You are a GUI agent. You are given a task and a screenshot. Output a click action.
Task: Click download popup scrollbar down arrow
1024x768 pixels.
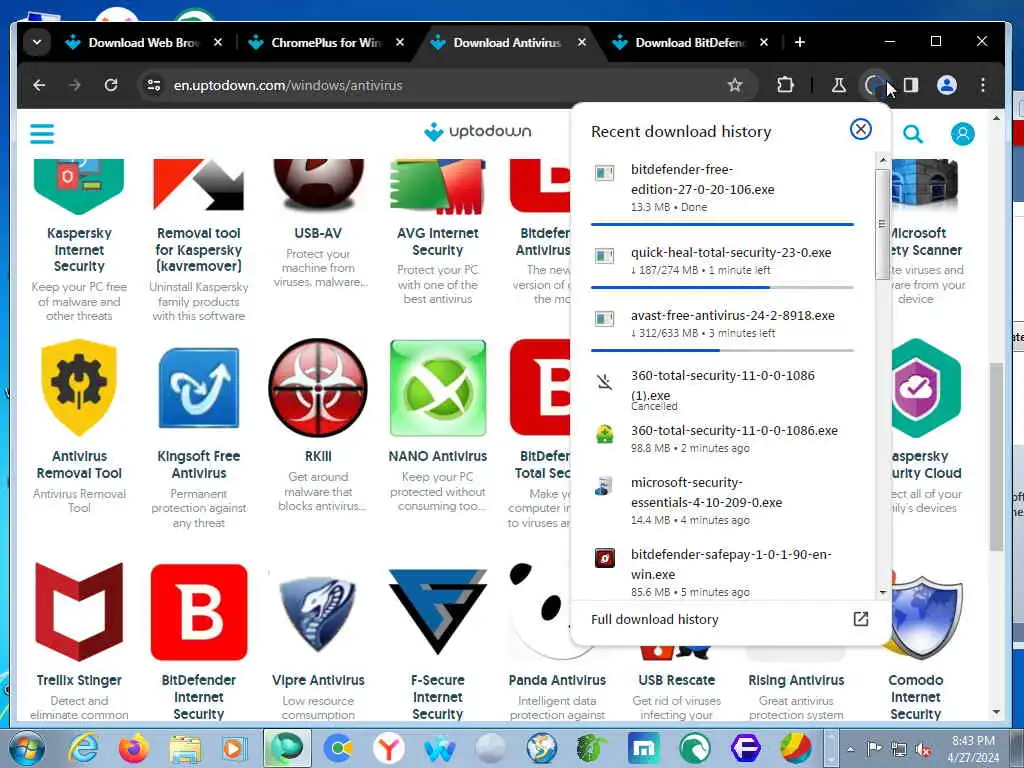pyautogui.click(x=883, y=593)
